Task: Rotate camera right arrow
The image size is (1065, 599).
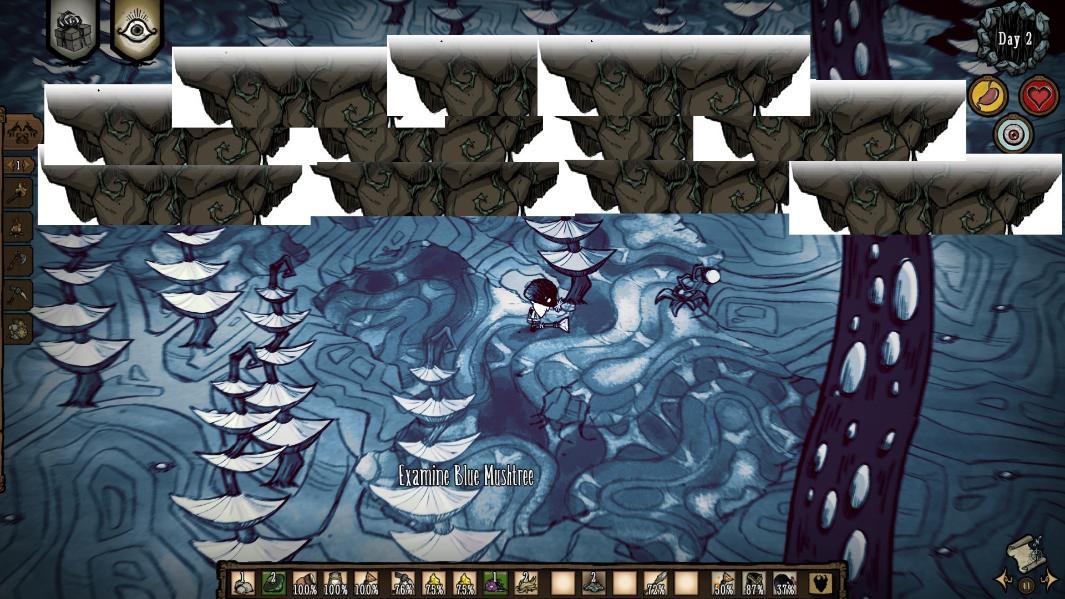Action: point(1050,581)
